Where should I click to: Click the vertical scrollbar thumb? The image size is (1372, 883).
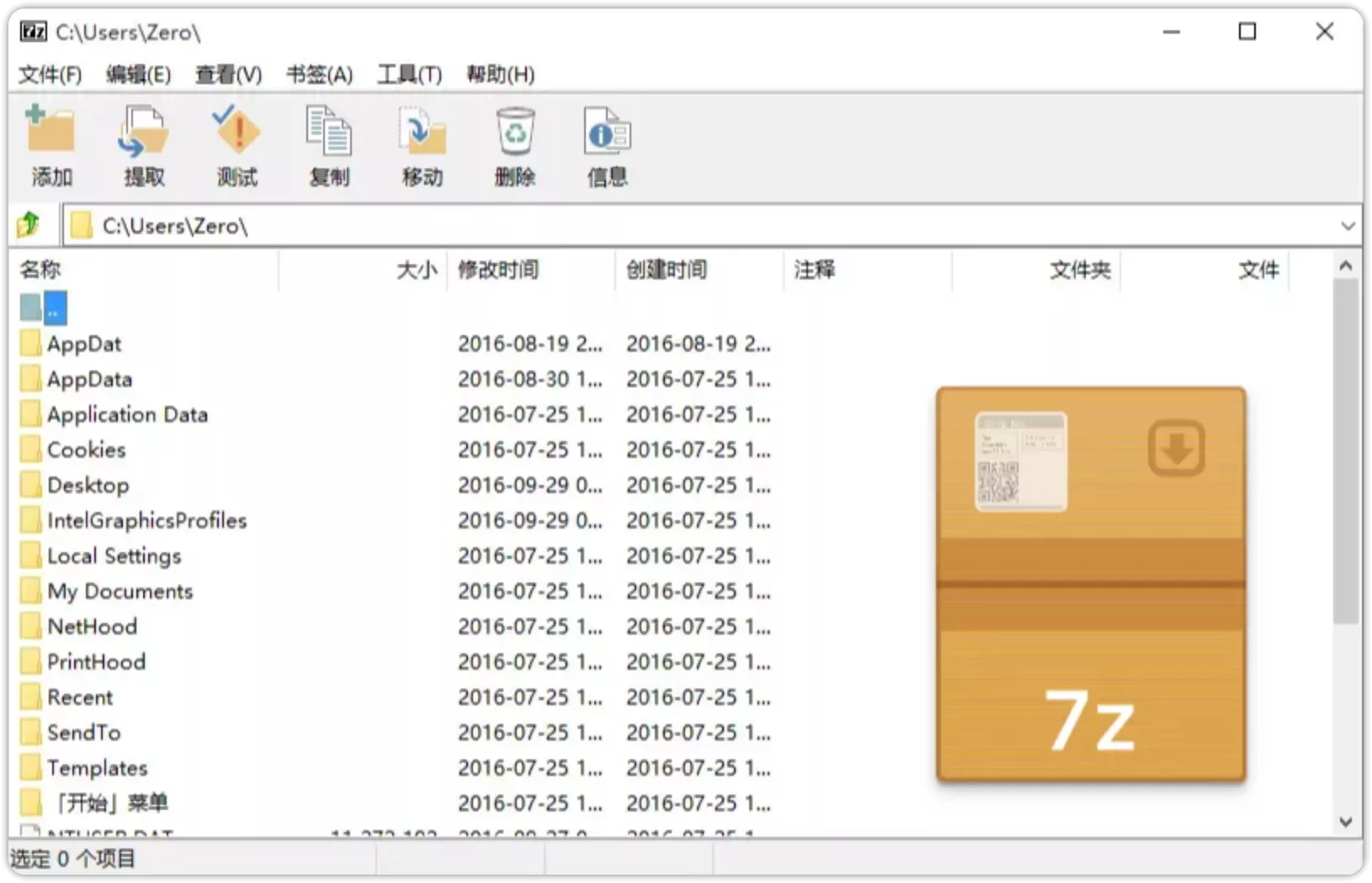click(x=1346, y=452)
